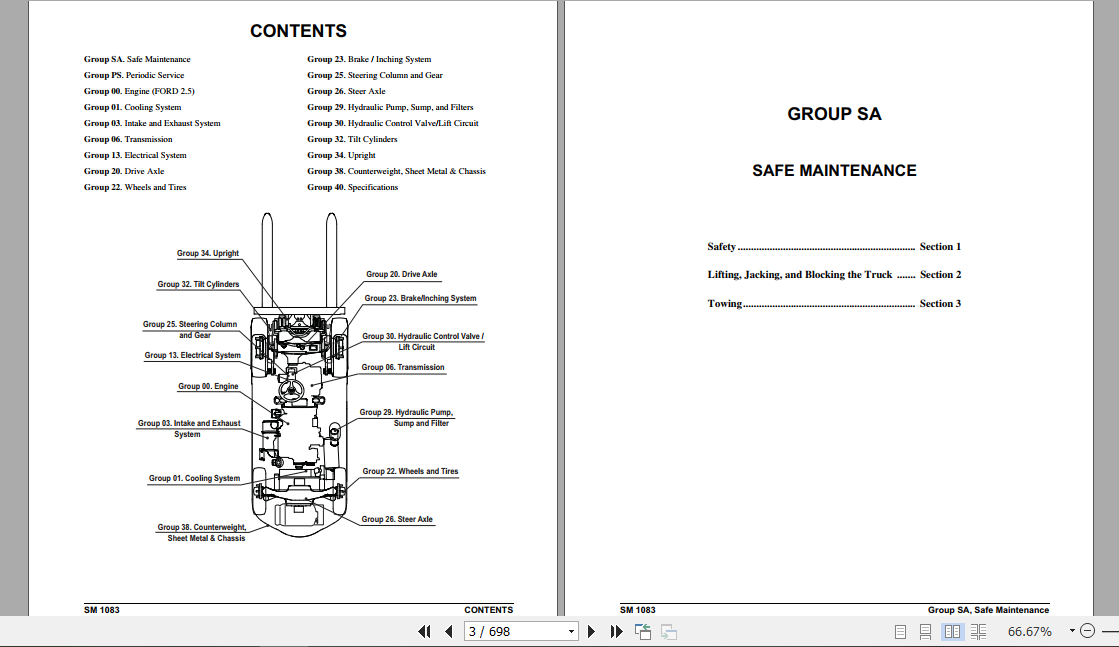The height and width of the screenshot is (647, 1119).
Task: Click 'Group 25. Steering Column and Gear' list entry
Action: click(x=375, y=75)
